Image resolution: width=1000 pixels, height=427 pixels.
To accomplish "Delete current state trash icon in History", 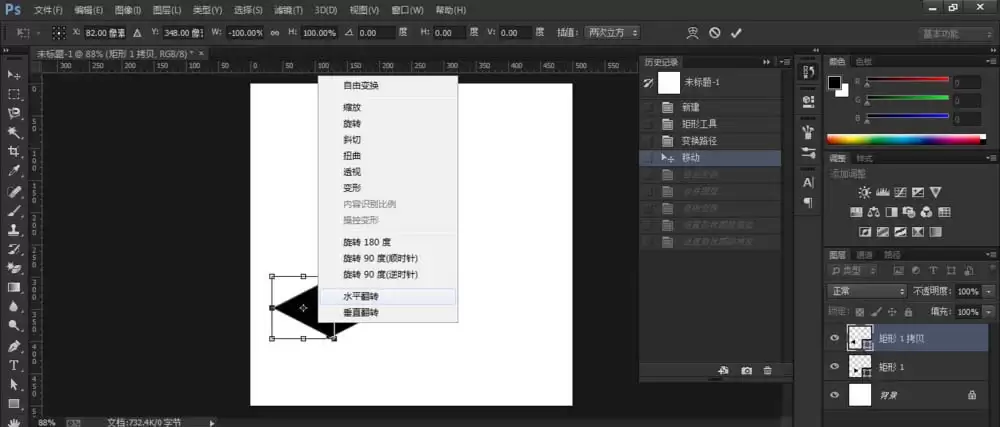I will (767, 370).
